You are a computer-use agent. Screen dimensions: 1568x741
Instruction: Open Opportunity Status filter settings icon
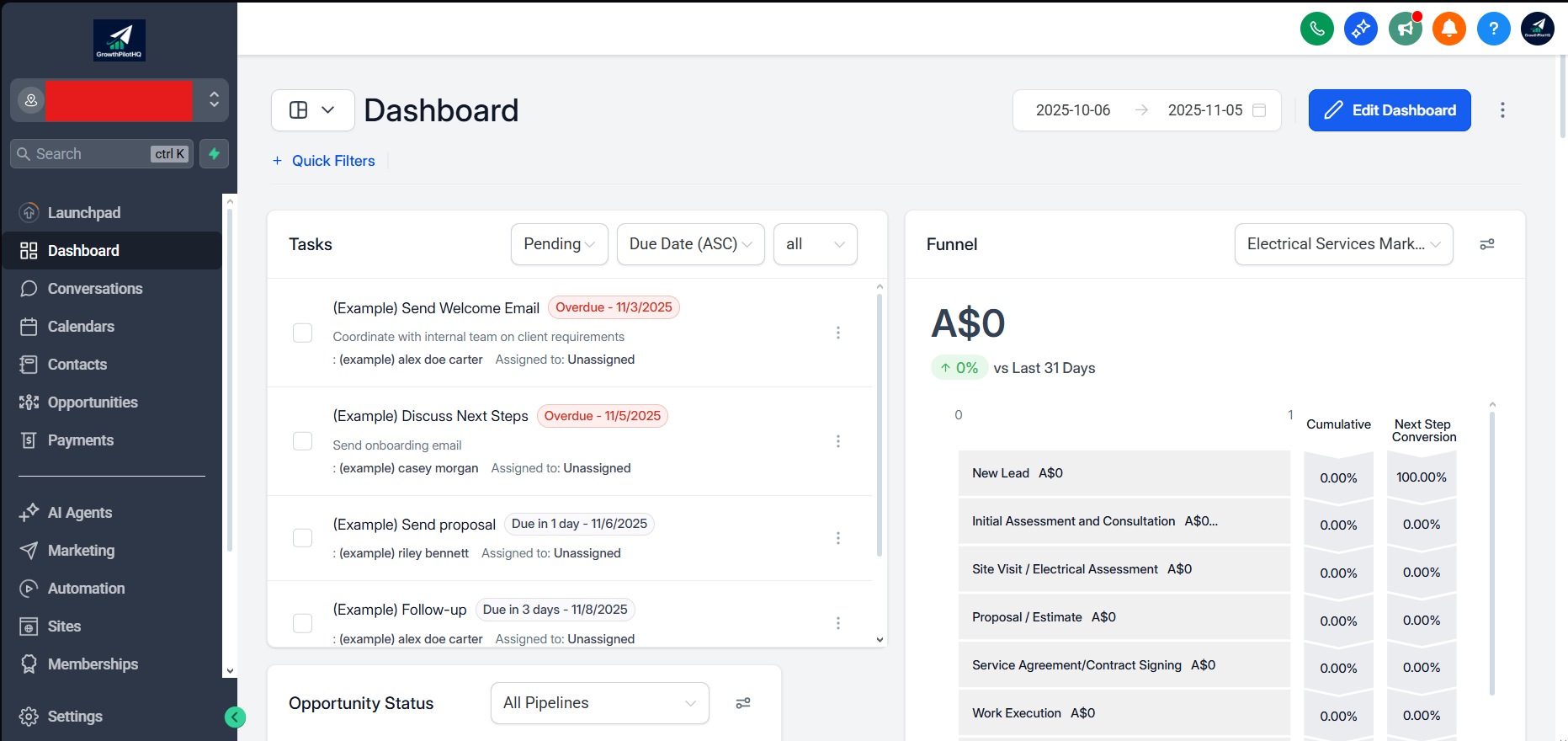click(742, 703)
